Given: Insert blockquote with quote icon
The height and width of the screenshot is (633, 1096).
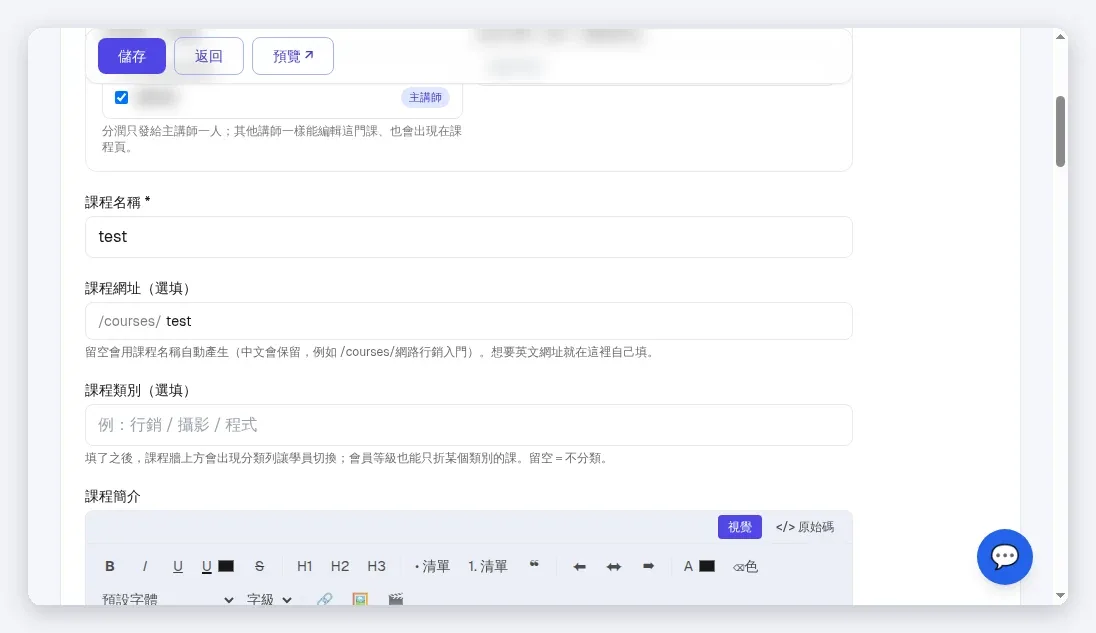Looking at the screenshot, I should point(534,565).
